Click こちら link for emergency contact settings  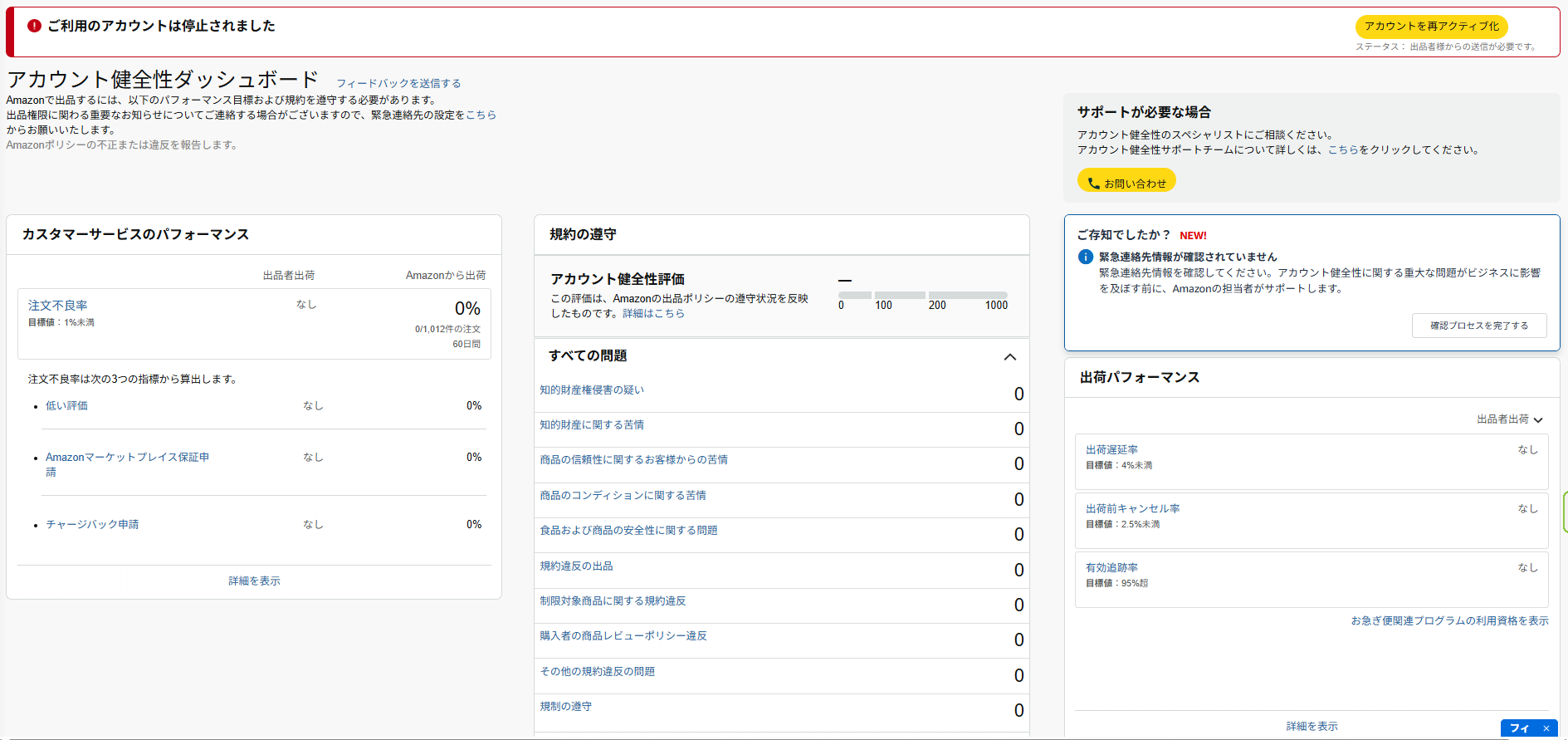point(481,115)
